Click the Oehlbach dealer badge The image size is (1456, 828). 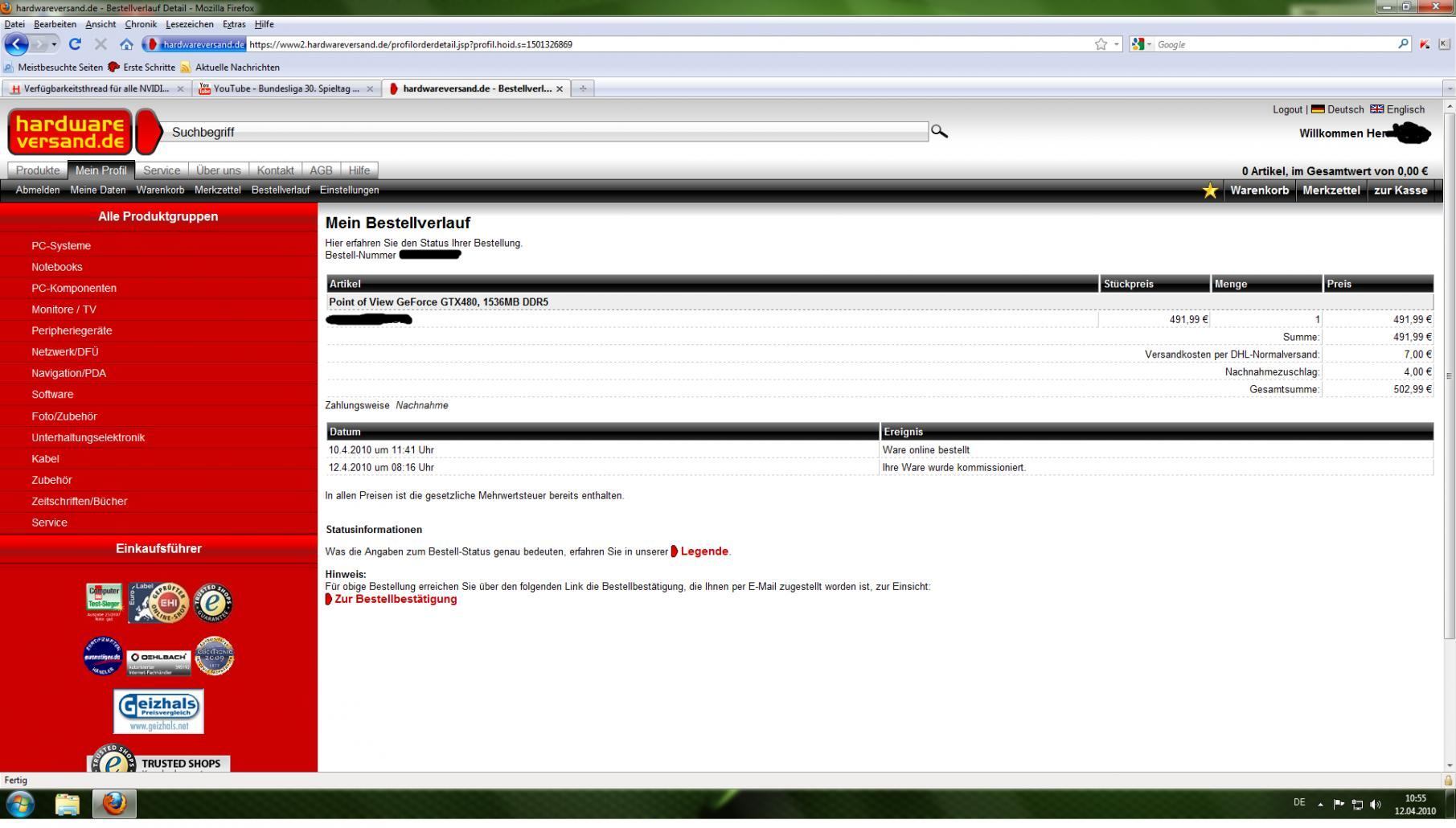159,662
